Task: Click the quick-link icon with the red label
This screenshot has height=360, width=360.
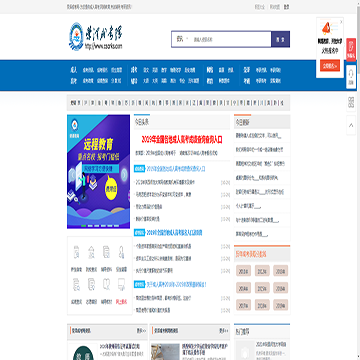Action: click(121, 284)
